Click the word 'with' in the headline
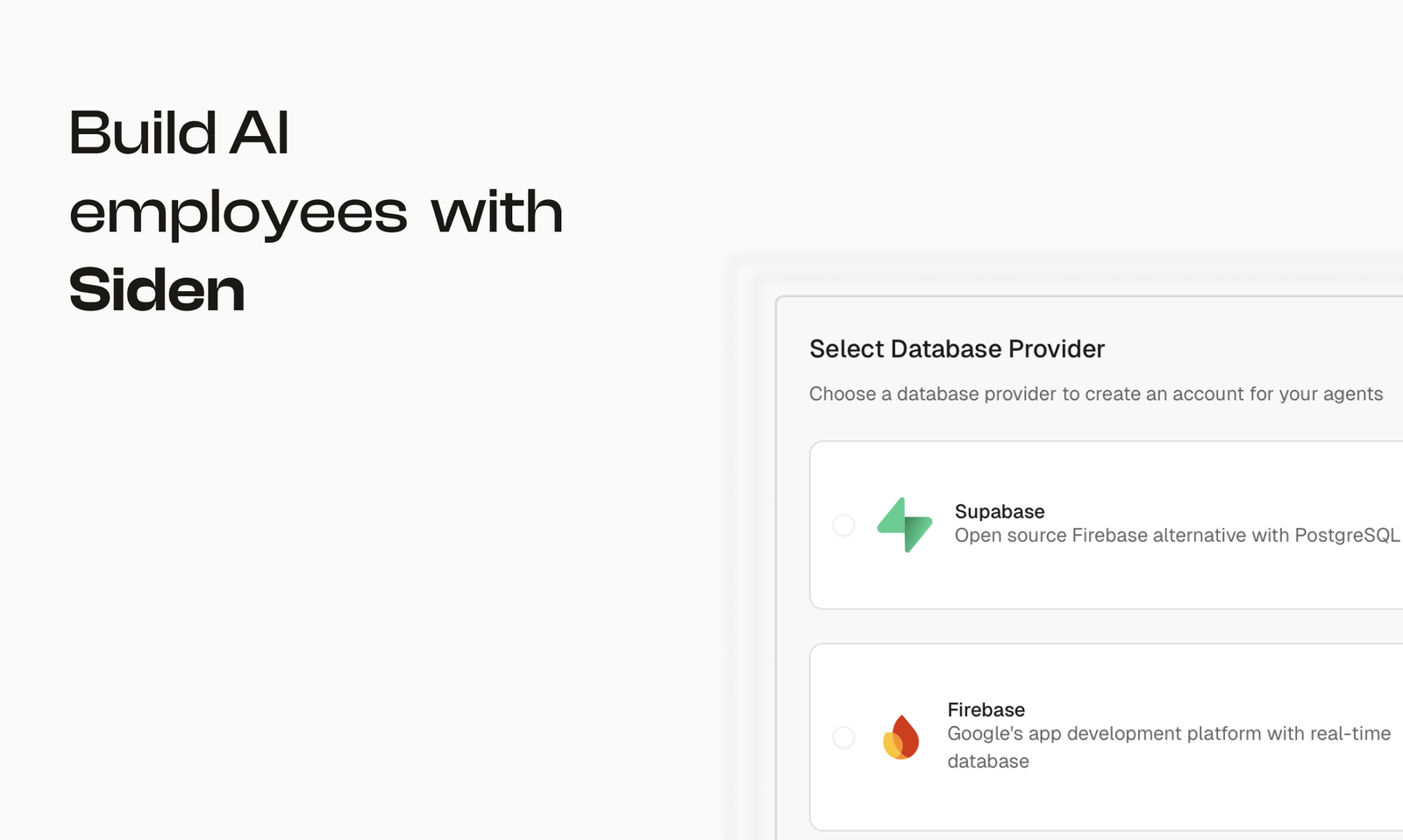Image resolution: width=1403 pixels, height=840 pixels. [497, 210]
